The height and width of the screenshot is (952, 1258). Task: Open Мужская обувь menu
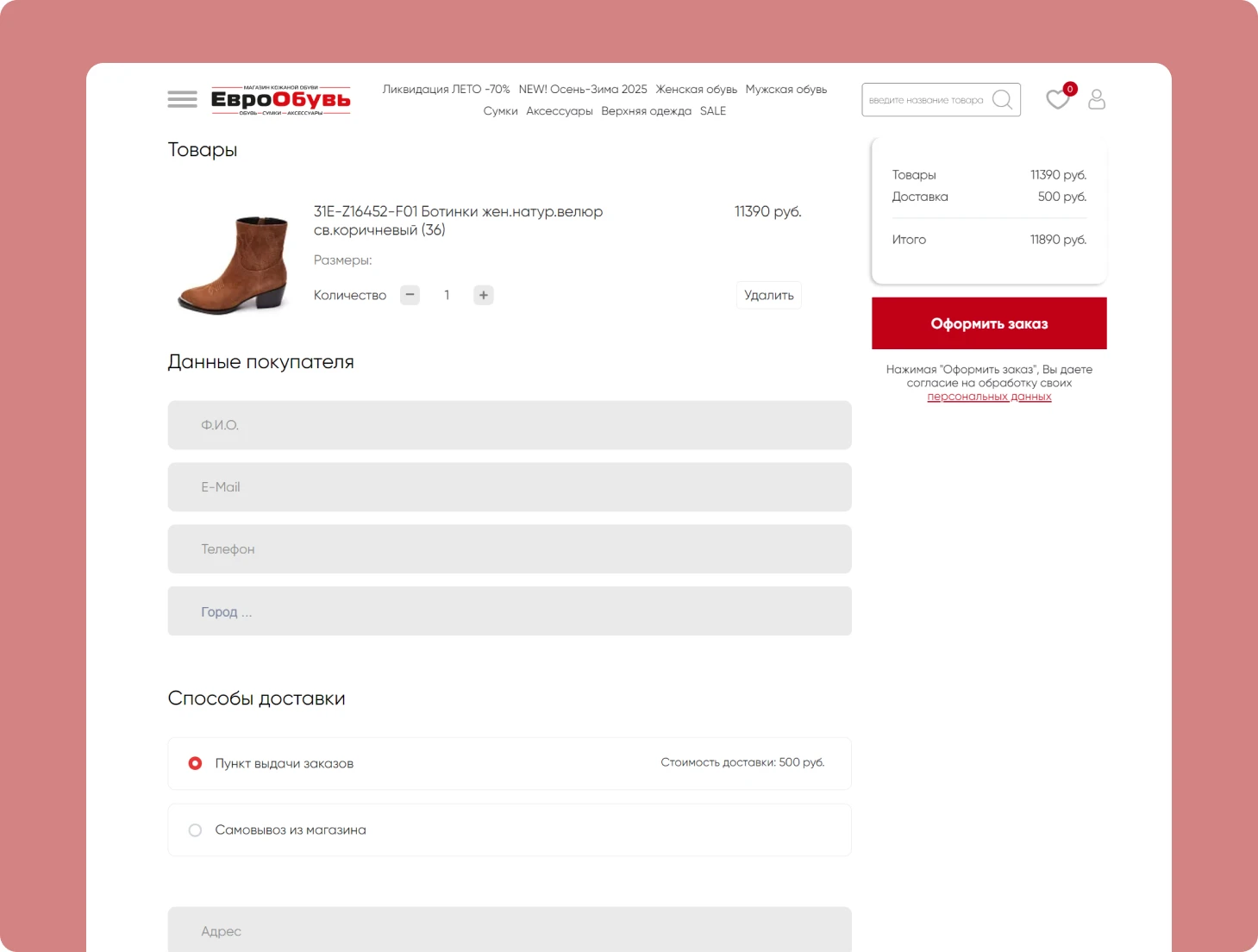click(x=785, y=90)
